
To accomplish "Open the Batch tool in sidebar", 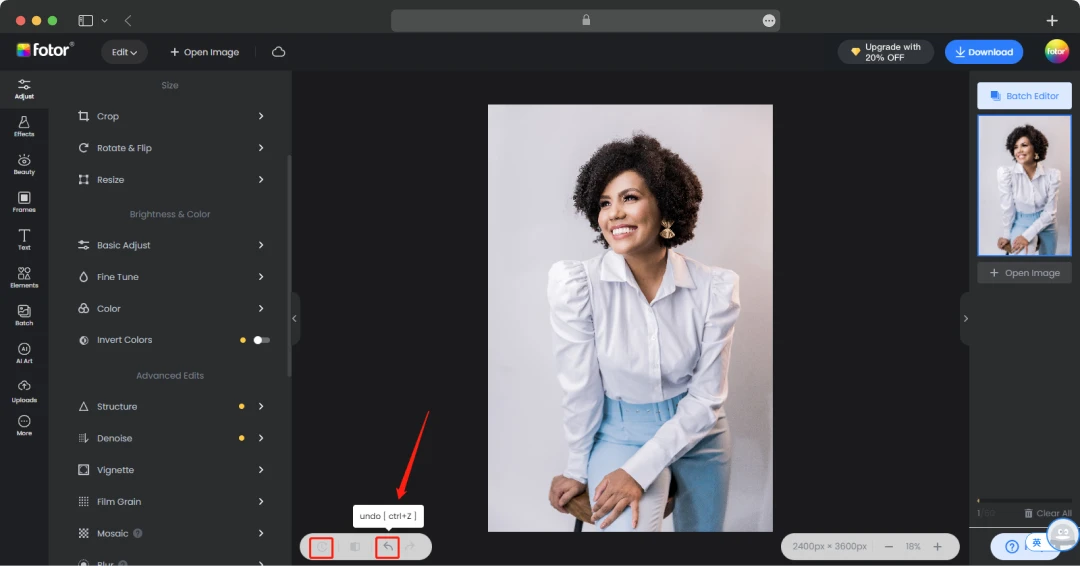I will point(24,315).
